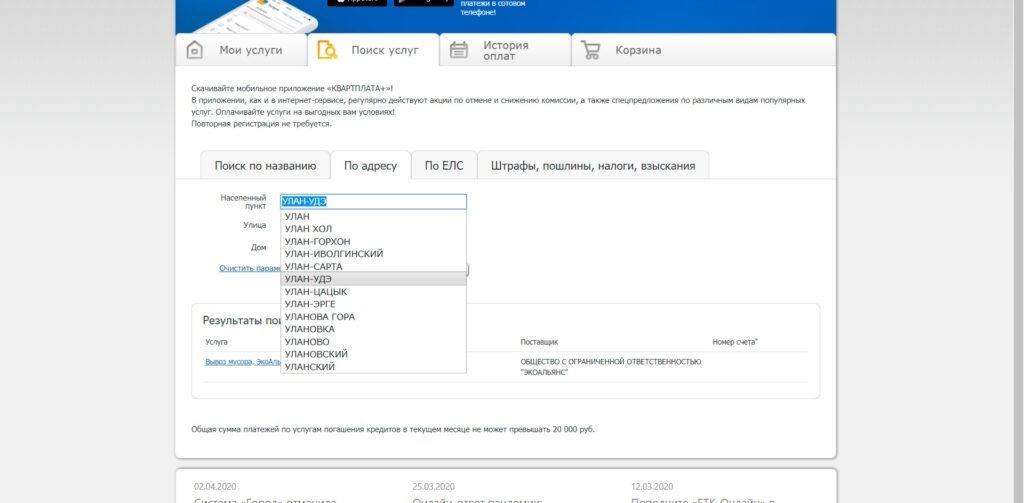
Task: Select the Штрафы, пошлины, налоги, взыскания tab
Action: (x=592, y=166)
